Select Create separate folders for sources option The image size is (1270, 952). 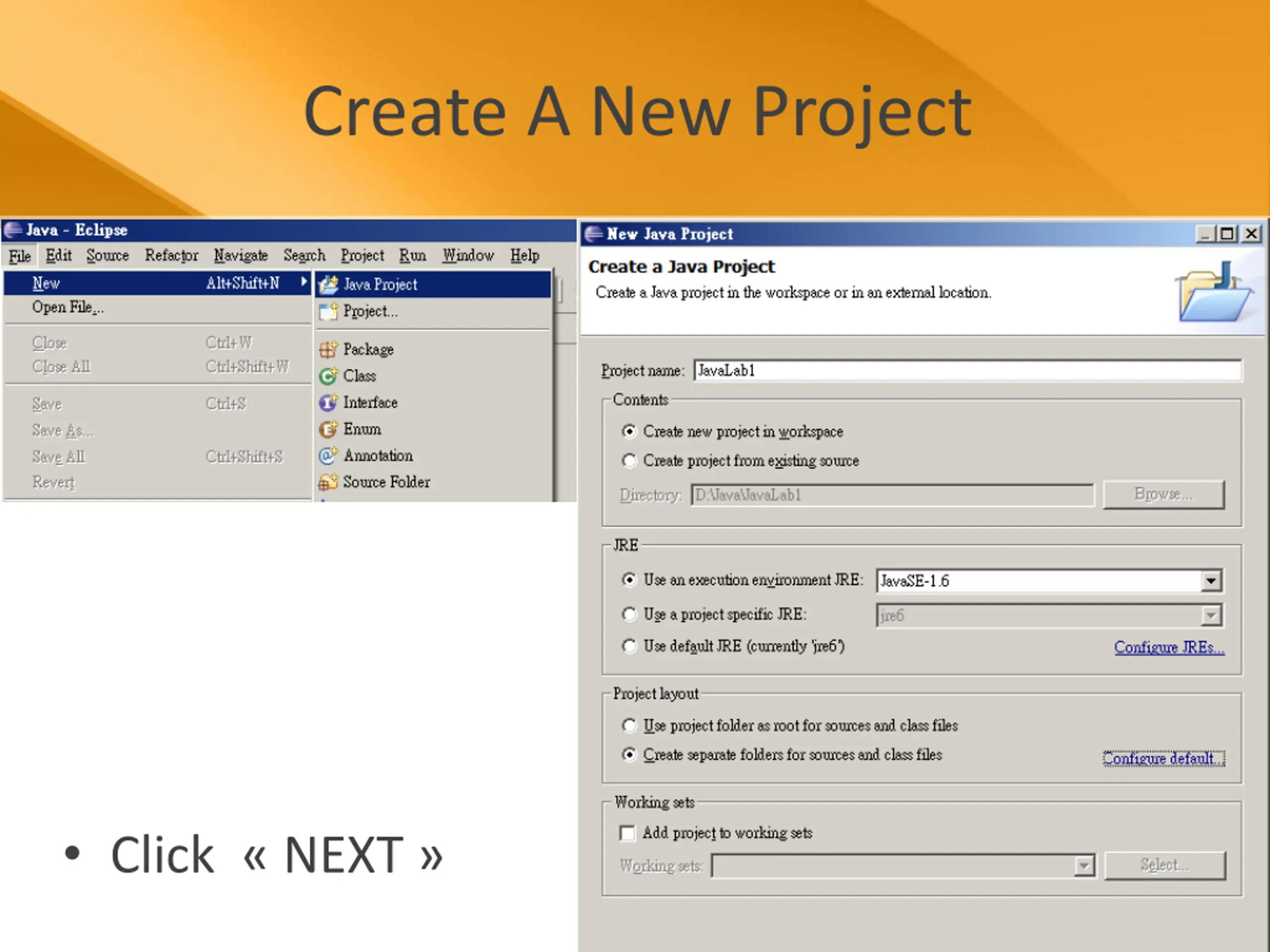tap(629, 755)
